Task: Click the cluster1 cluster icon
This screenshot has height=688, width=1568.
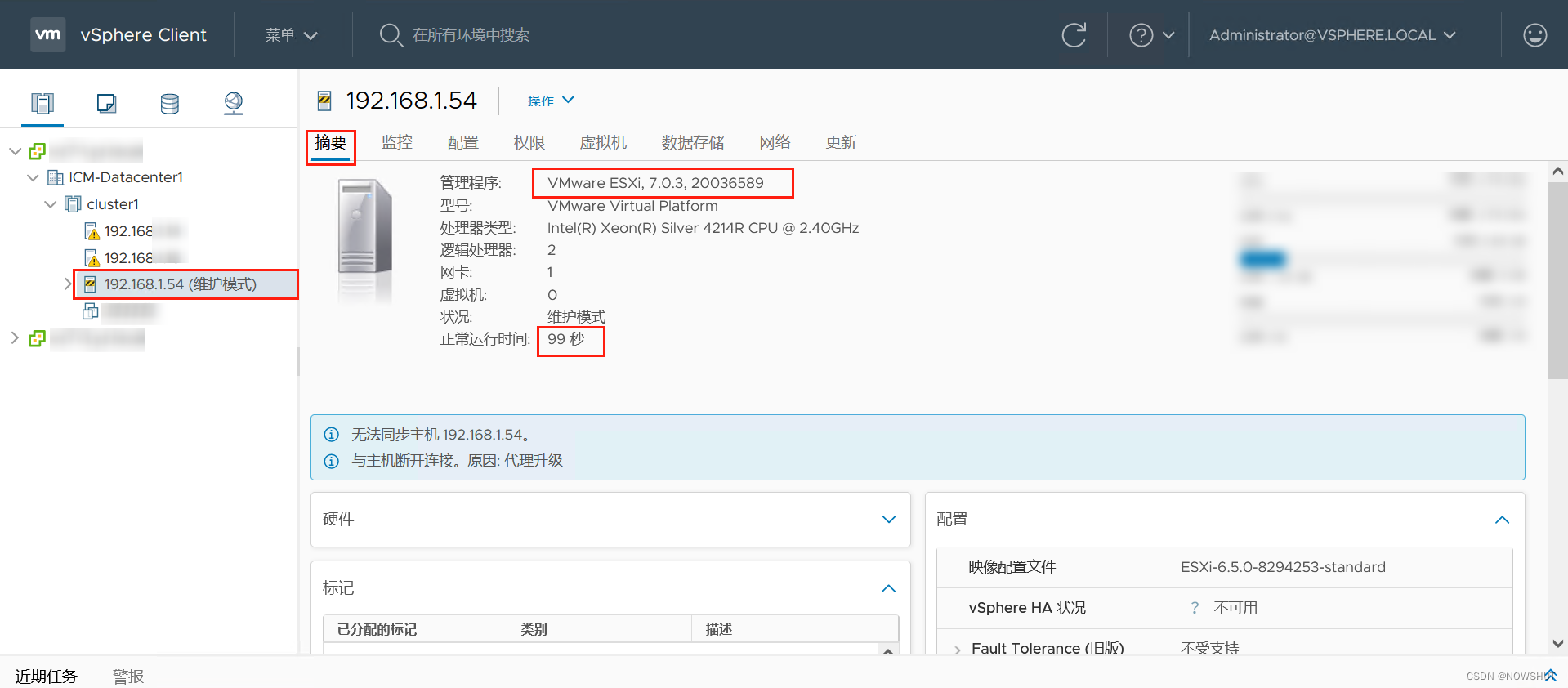Action: [74, 203]
